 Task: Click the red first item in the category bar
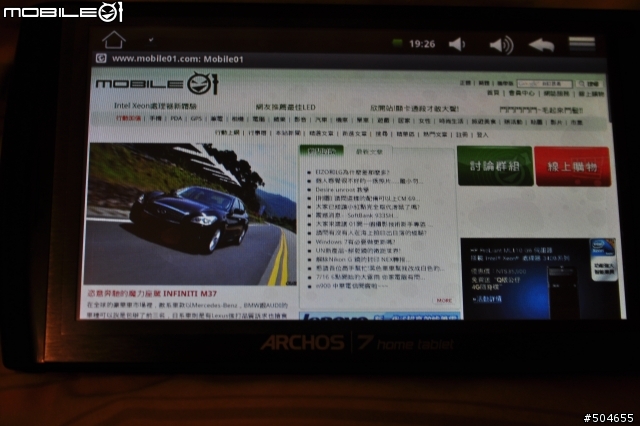pos(128,118)
